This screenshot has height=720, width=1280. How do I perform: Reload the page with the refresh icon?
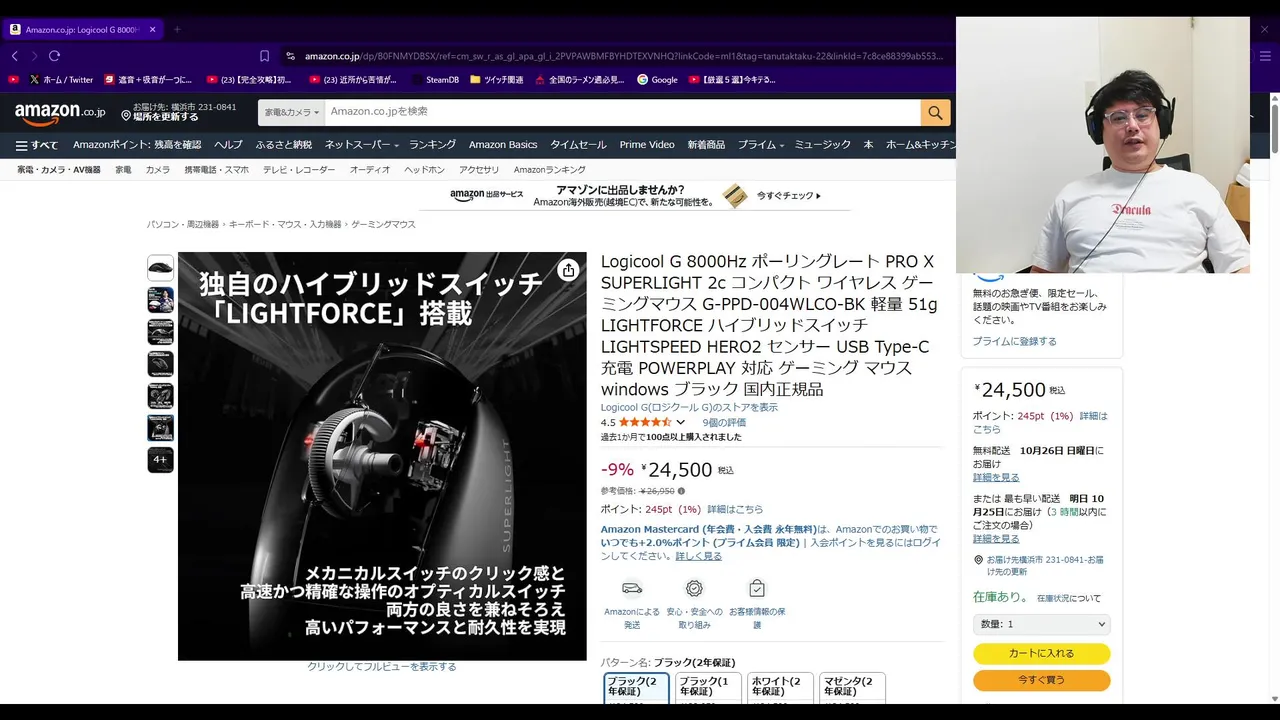pyautogui.click(x=54, y=56)
